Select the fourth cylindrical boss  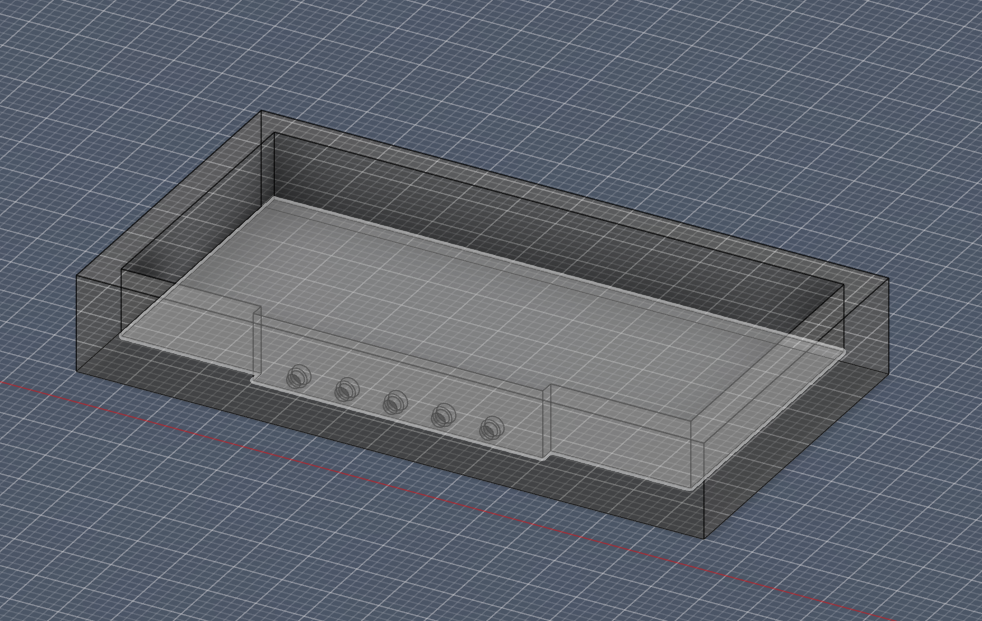441,415
